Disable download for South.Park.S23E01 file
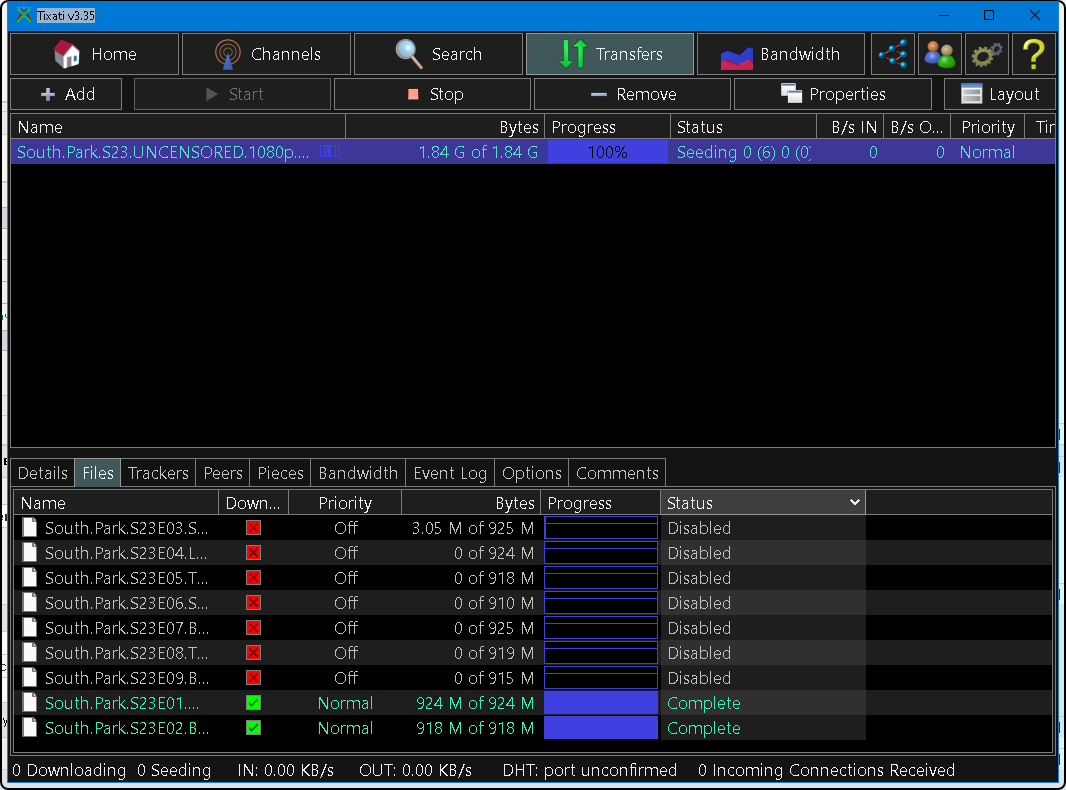This screenshot has height=790, width=1066. pos(254,703)
